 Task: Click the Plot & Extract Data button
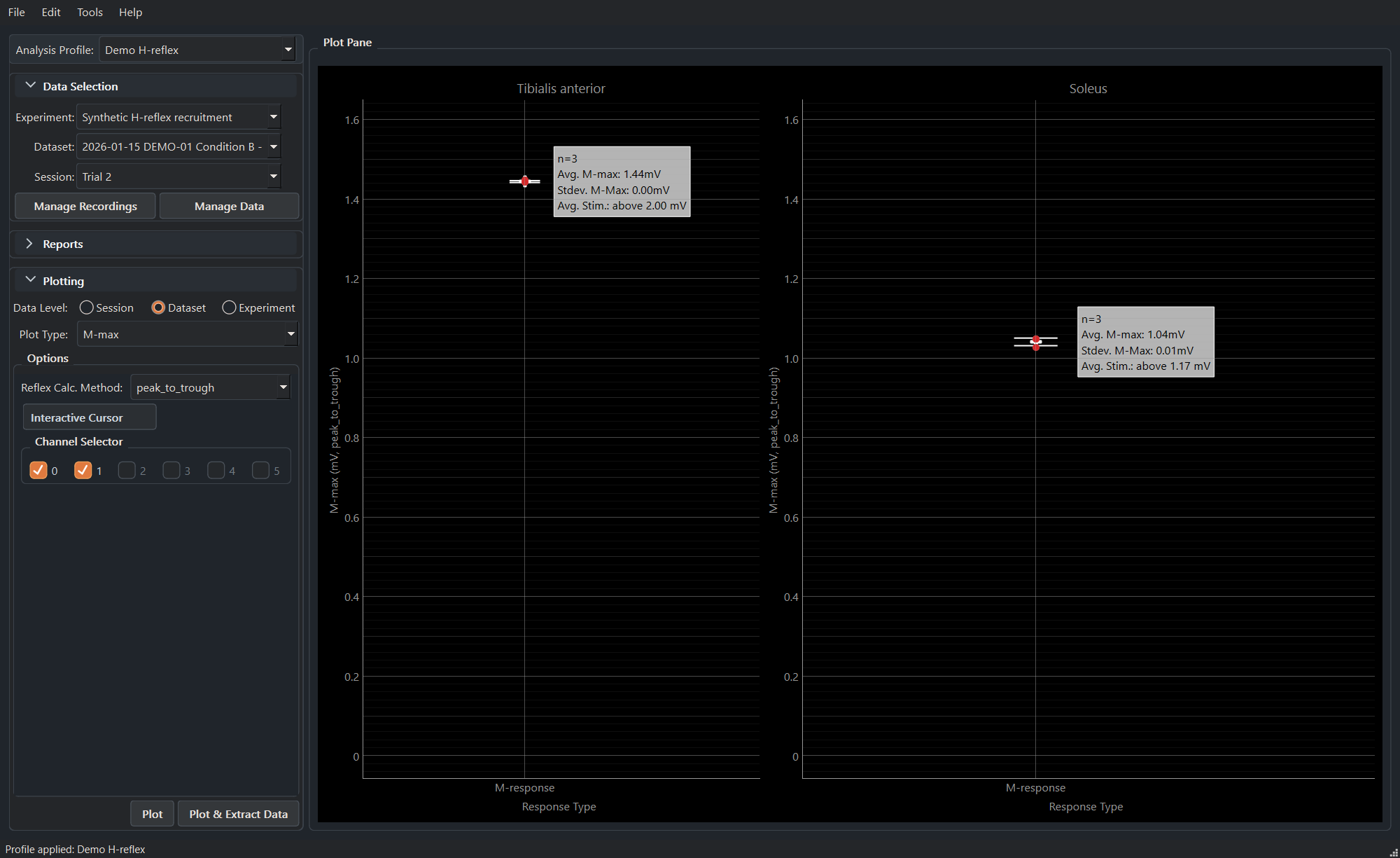click(x=238, y=814)
